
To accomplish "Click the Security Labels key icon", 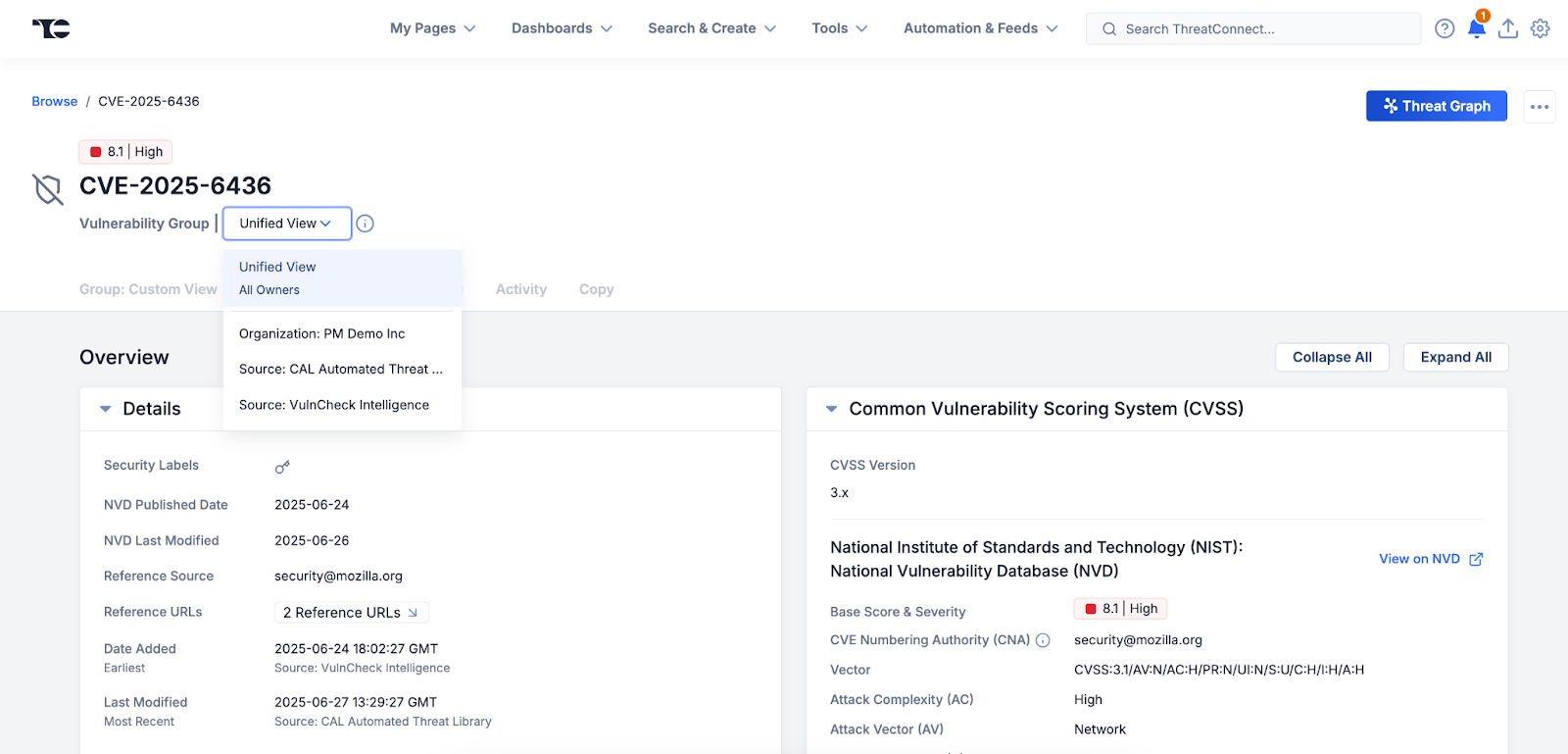I will point(282,467).
